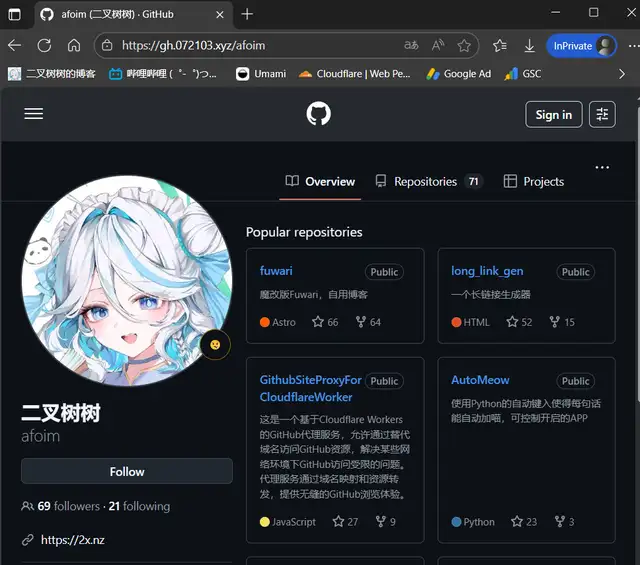Follow the afoim user

tap(127, 471)
